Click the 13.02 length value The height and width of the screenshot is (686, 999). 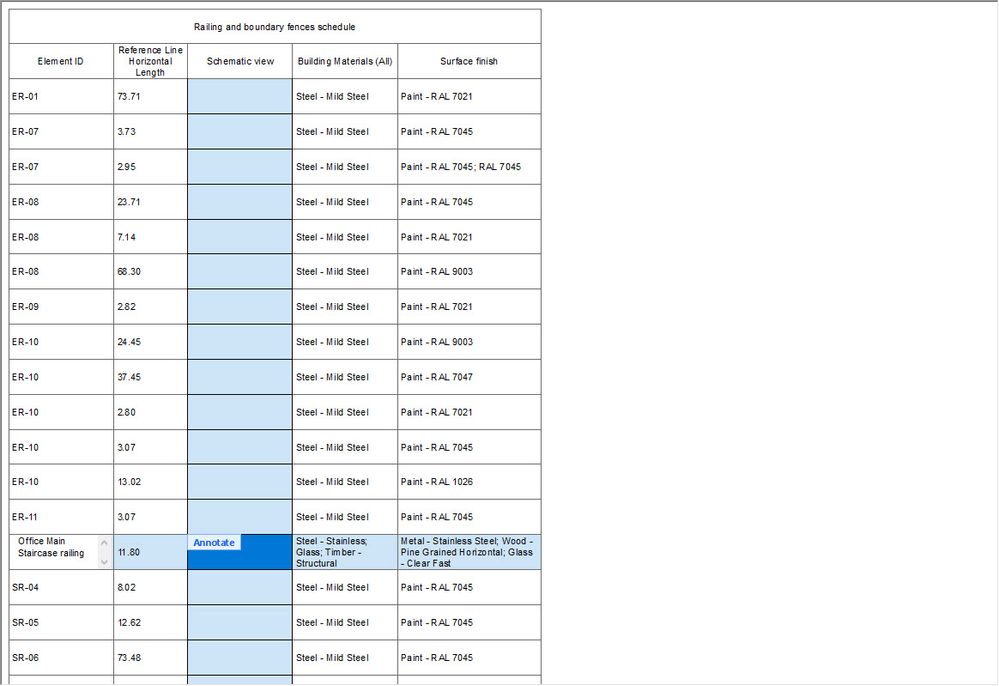(x=129, y=482)
